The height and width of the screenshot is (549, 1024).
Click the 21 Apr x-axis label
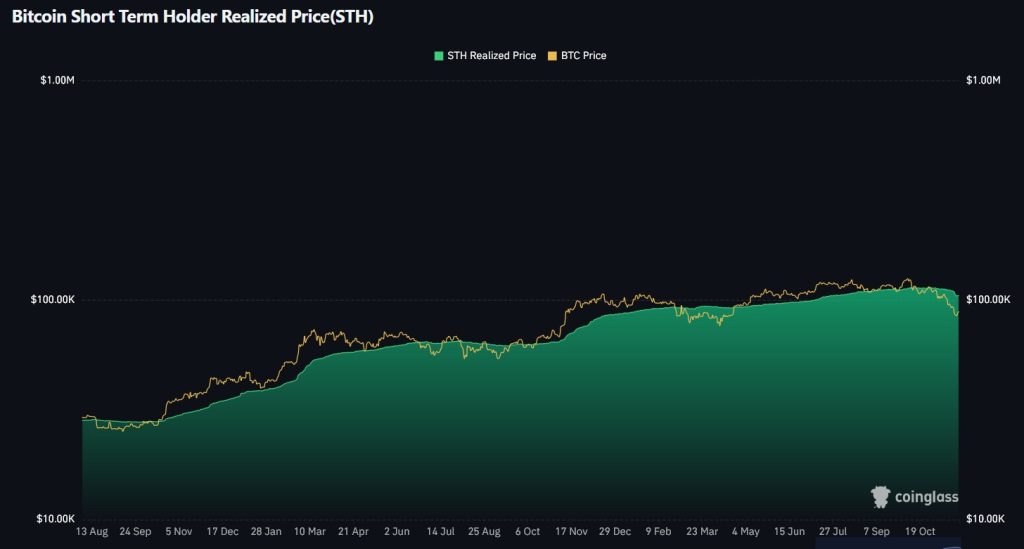tap(353, 532)
